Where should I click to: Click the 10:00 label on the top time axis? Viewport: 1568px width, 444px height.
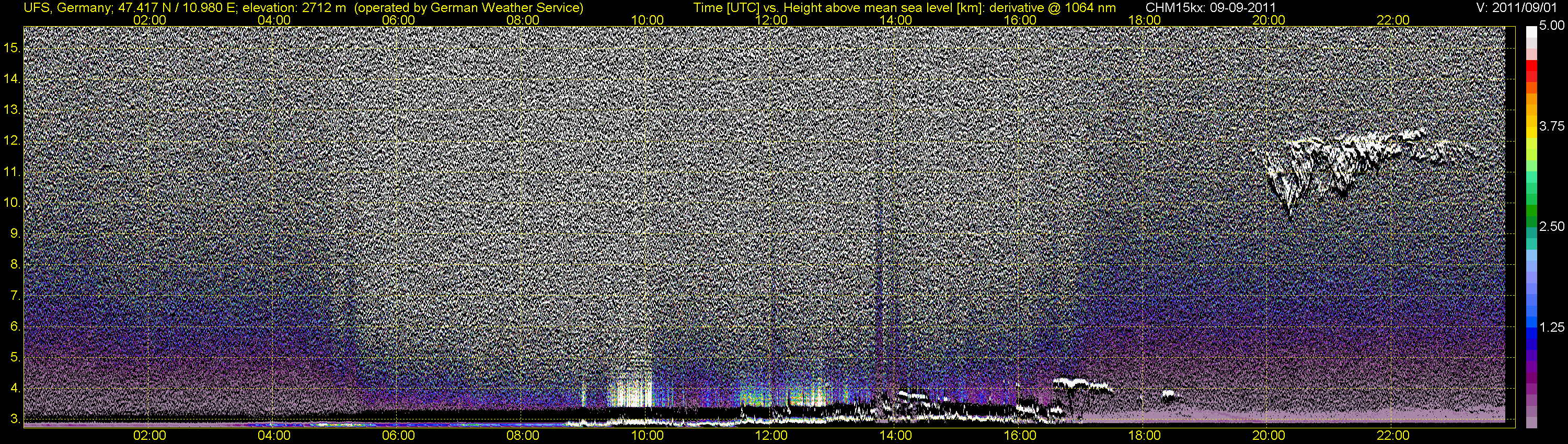(x=647, y=20)
